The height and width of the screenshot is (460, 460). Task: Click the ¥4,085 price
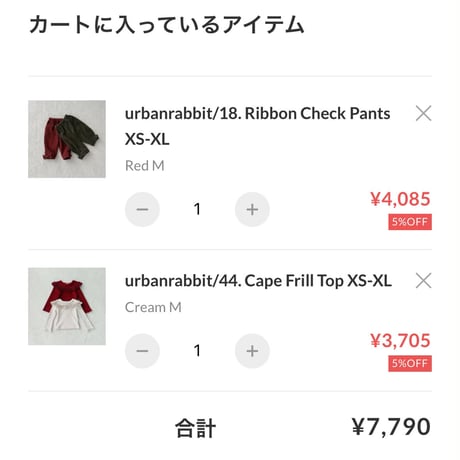click(x=400, y=199)
